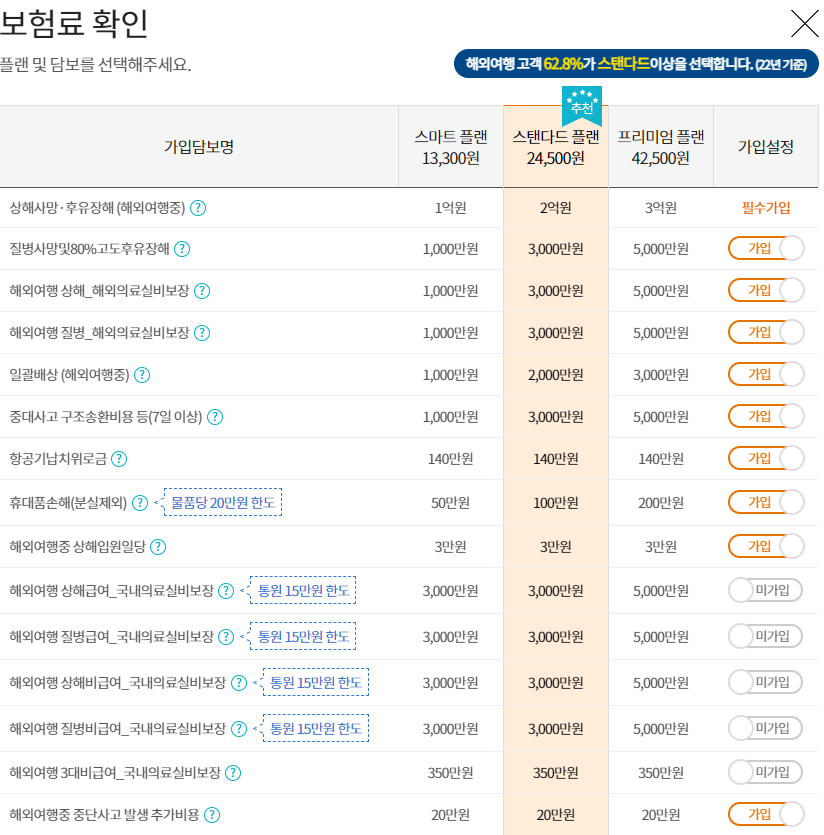Click 50만원 in the 휴대품손해 row
Screen dimensions: 824x835
coord(451,503)
